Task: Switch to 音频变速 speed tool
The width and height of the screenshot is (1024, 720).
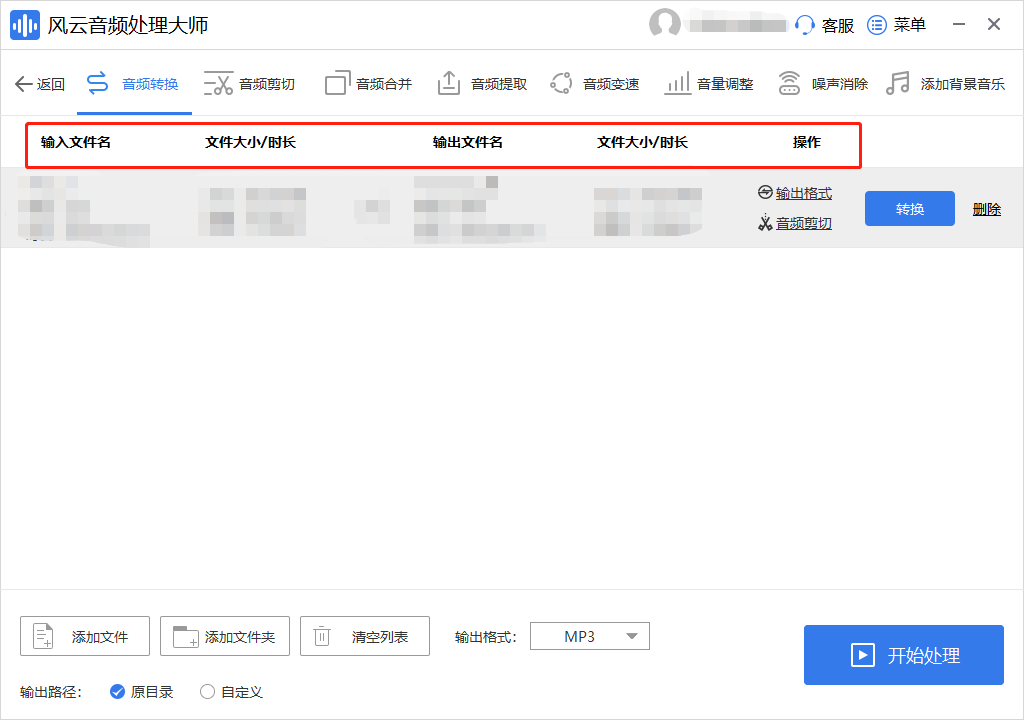Action: tap(594, 85)
